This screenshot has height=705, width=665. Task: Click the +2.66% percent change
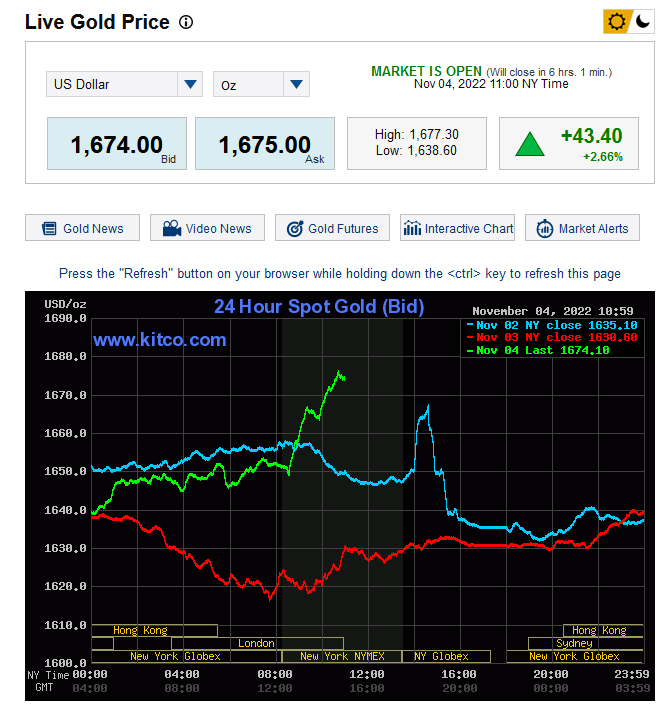(x=603, y=156)
